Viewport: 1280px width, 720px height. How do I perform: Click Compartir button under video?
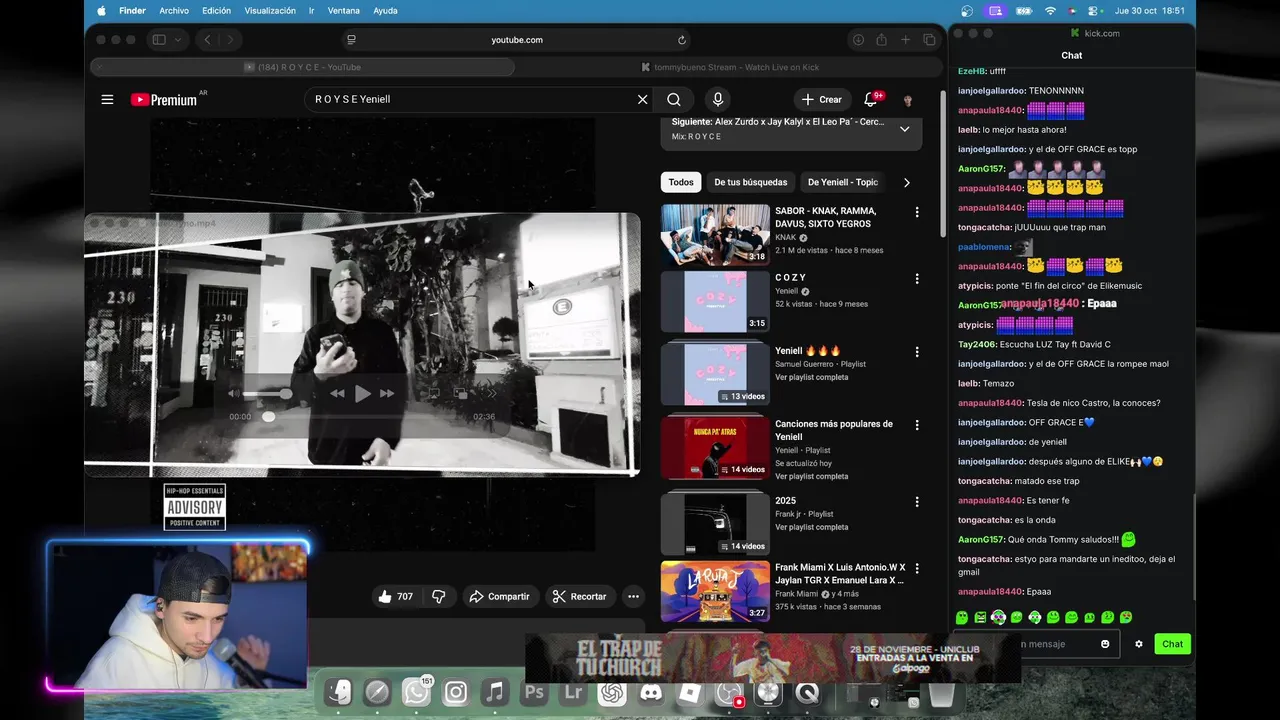(x=499, y=596)
